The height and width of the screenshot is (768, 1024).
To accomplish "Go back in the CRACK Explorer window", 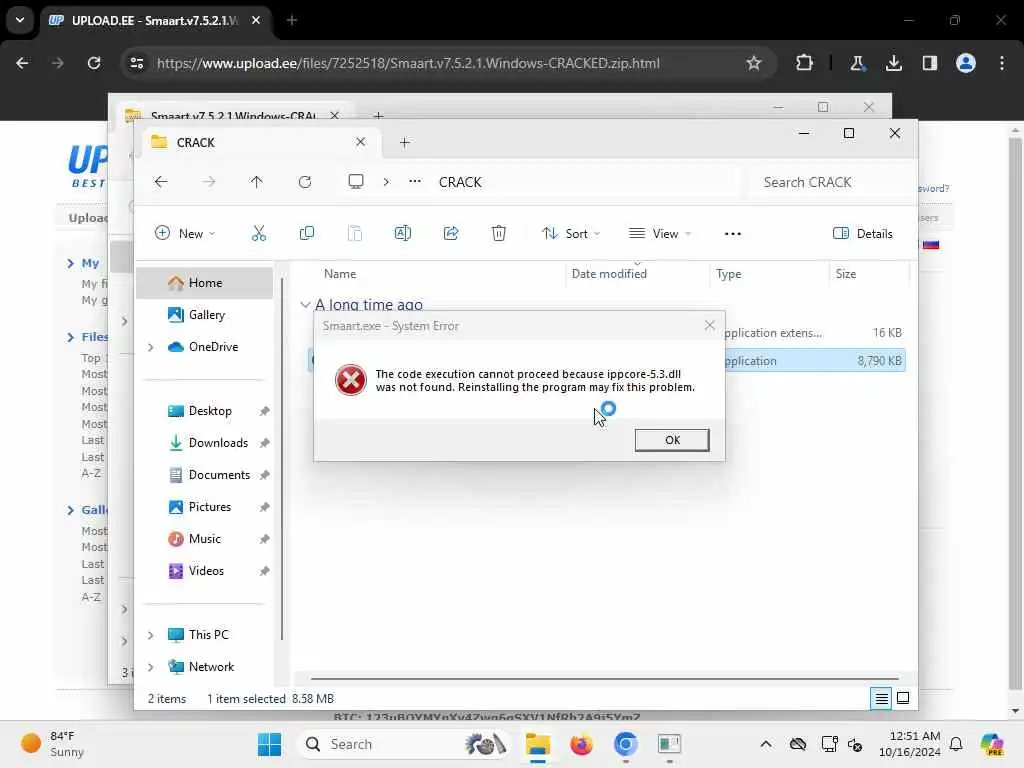I will point(161,182).
